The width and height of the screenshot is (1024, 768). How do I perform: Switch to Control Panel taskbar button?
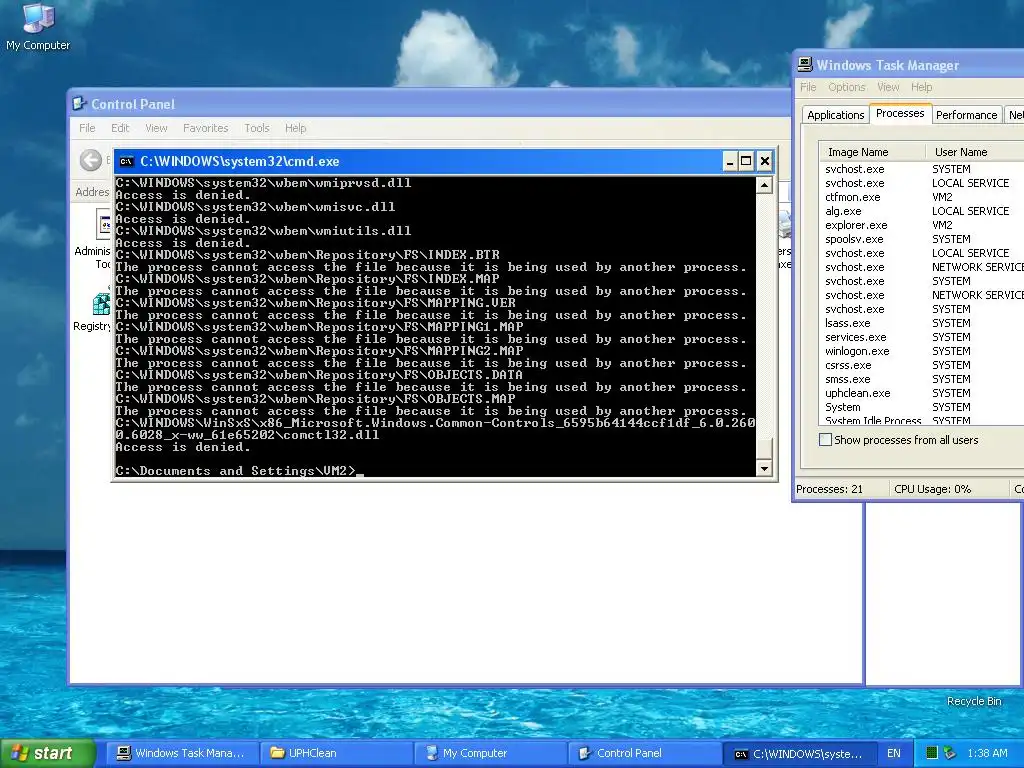point(644,753)
